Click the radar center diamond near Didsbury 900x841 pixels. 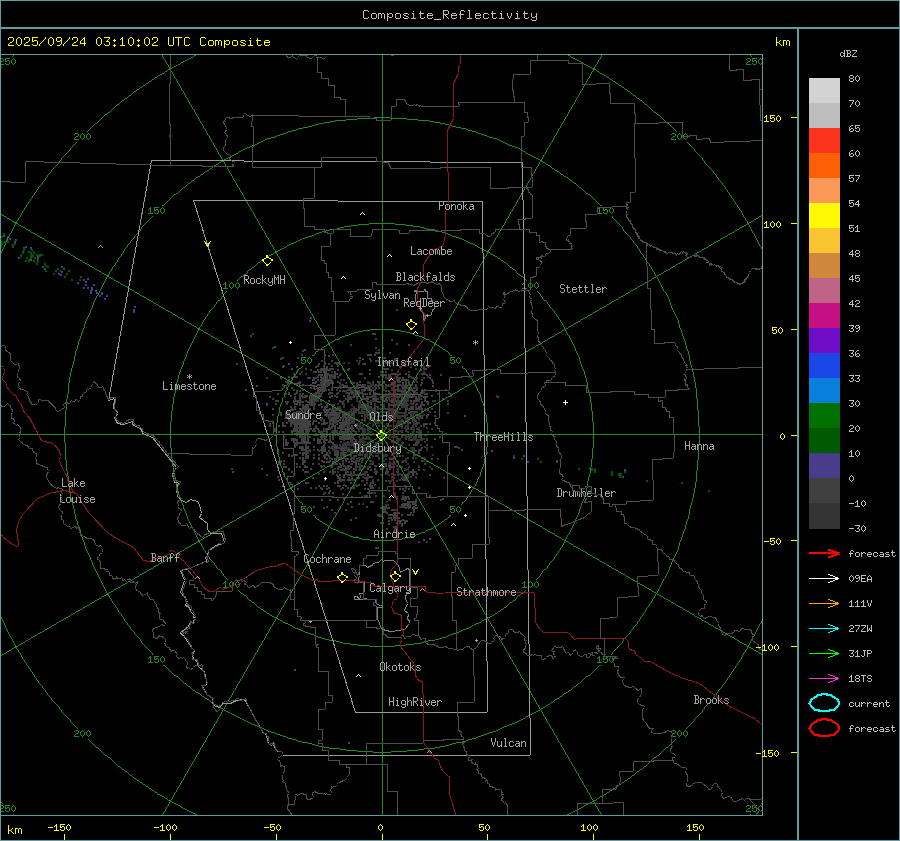381,435
